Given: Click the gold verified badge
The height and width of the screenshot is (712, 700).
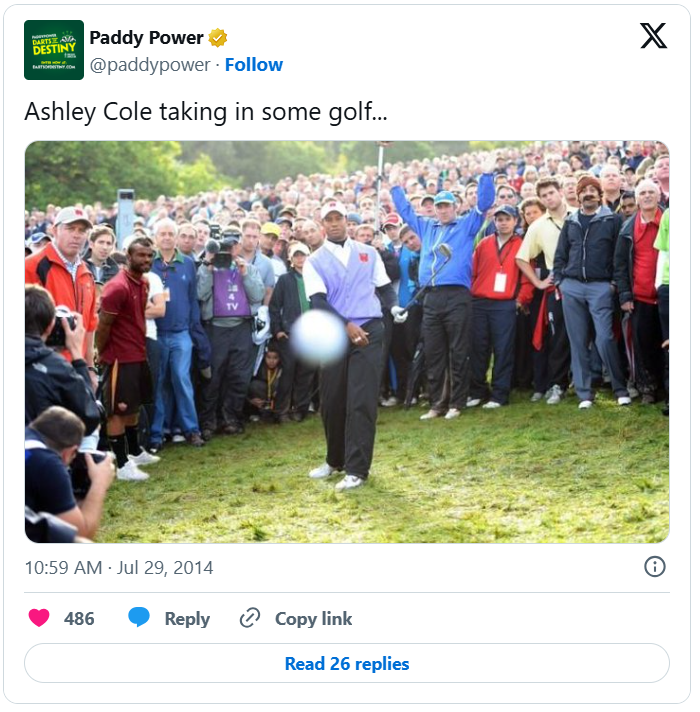Looking at the screenshot, I should [218, 39].
